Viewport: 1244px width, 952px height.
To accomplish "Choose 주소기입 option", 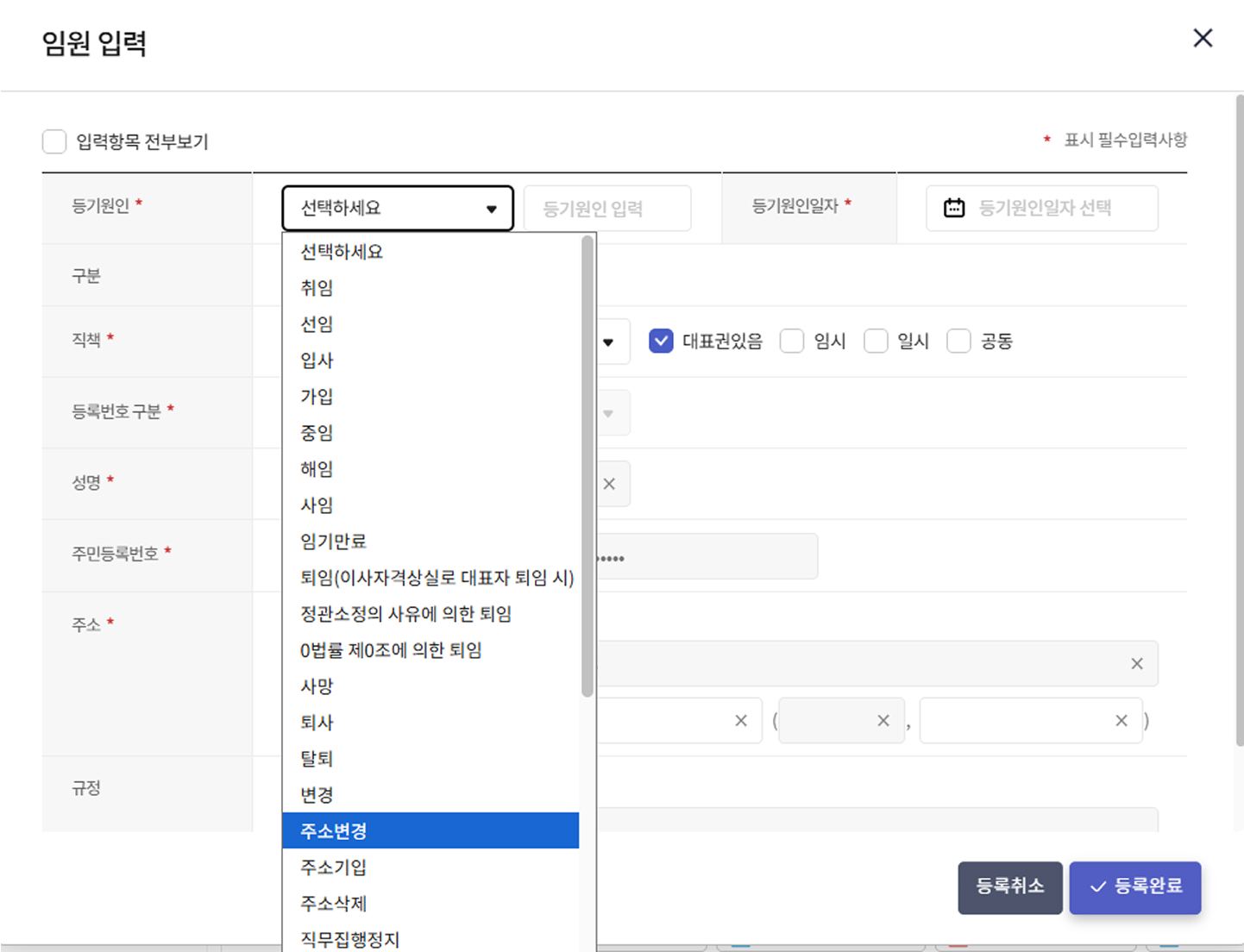I will (x=430, y=867).
